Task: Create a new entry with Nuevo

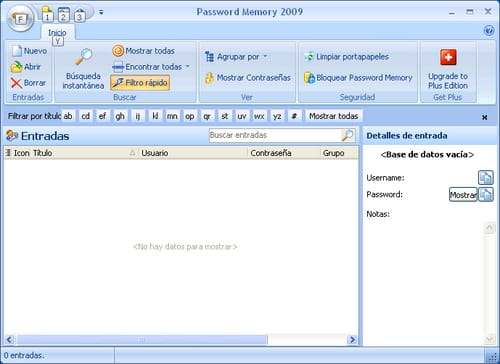Action: click(x=29, y=51)
